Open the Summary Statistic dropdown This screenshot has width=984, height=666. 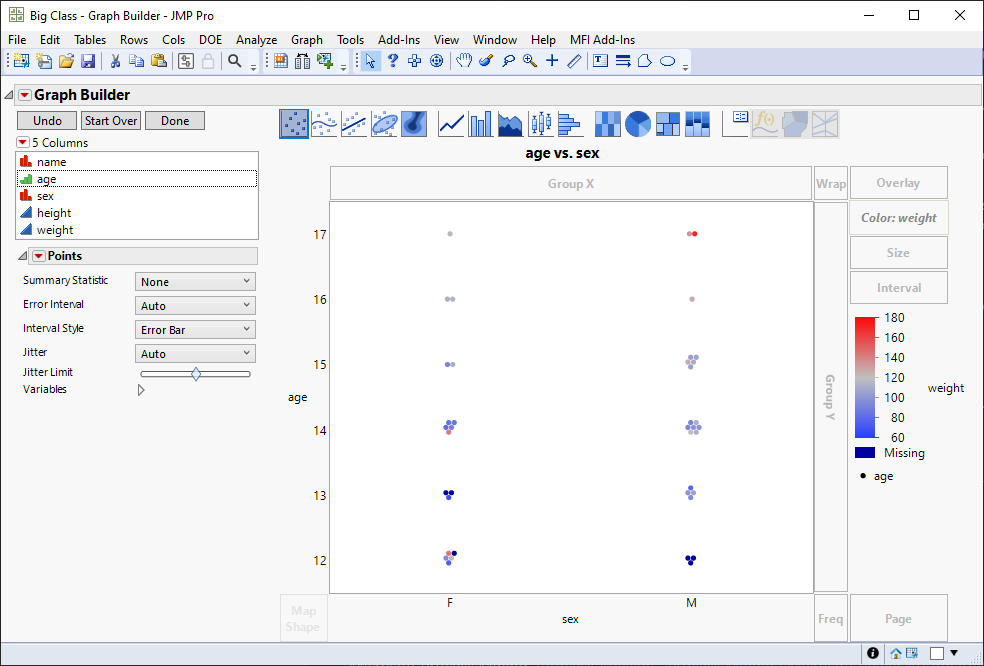[194, 281]
